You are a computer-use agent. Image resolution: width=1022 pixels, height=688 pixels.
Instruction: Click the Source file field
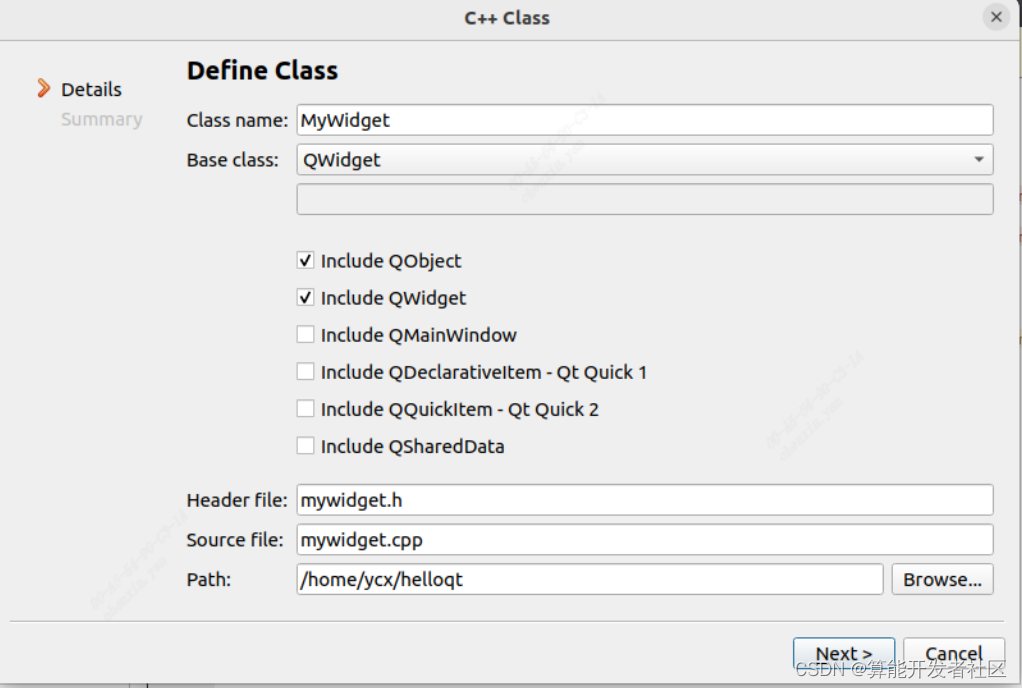[644, 540]
